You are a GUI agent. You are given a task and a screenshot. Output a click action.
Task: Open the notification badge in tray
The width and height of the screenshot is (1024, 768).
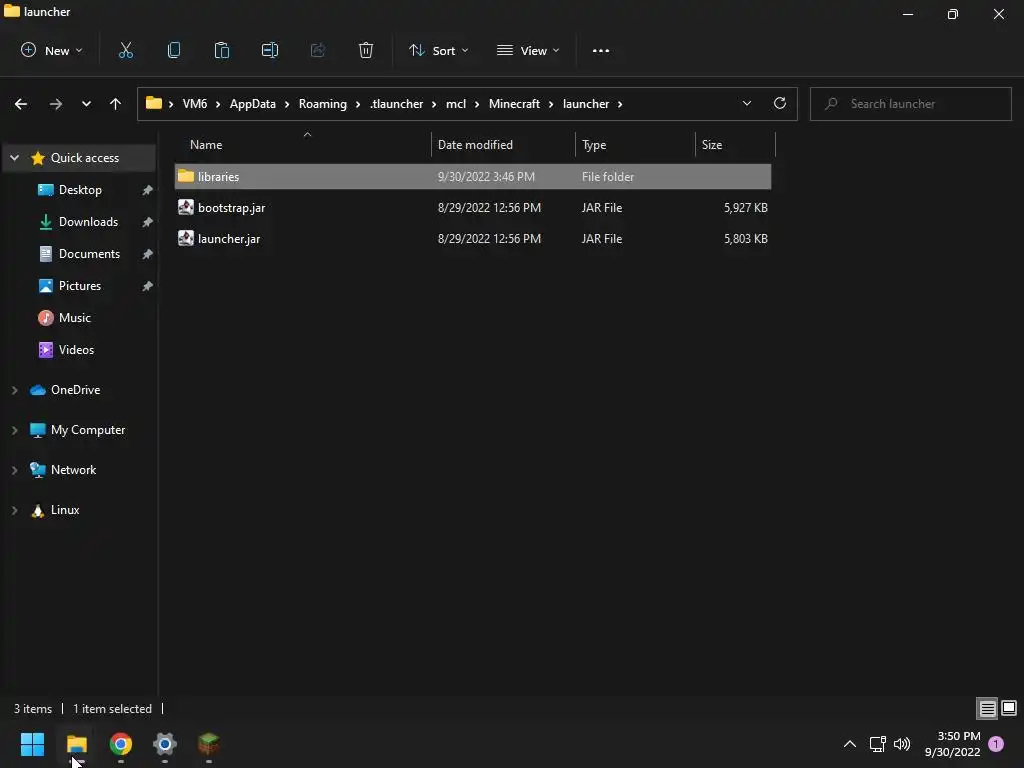click(x=996, y=744)
